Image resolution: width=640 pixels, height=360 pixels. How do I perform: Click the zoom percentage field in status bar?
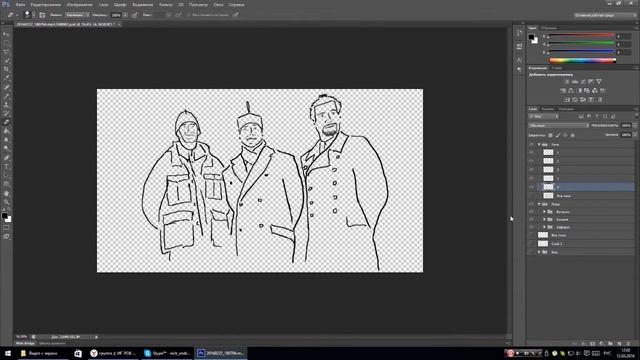[22, 337]
